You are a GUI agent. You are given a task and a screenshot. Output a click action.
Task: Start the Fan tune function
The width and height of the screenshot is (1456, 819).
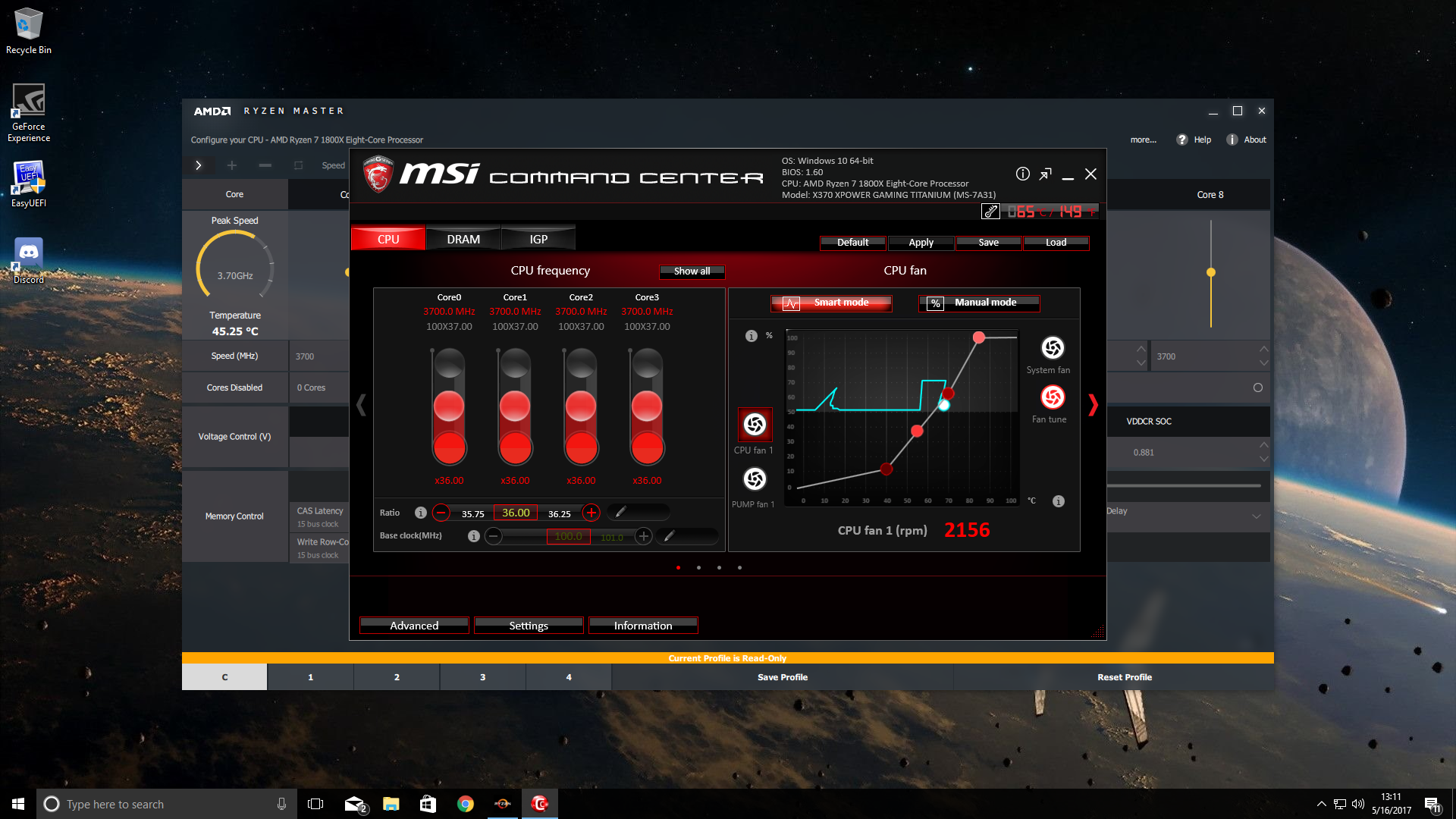[1053, 397]
